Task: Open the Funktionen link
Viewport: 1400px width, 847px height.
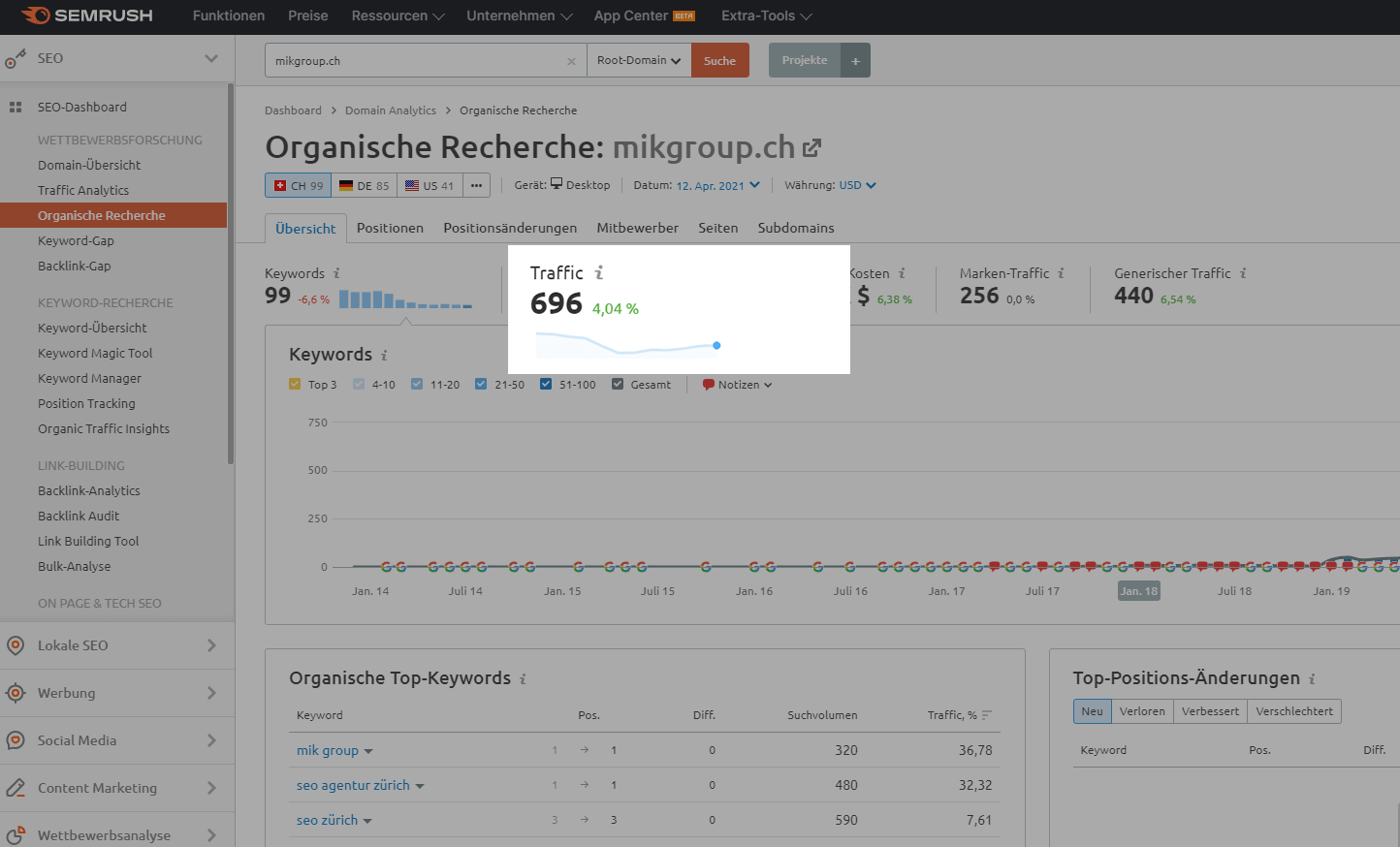Action: click(229, 16)
